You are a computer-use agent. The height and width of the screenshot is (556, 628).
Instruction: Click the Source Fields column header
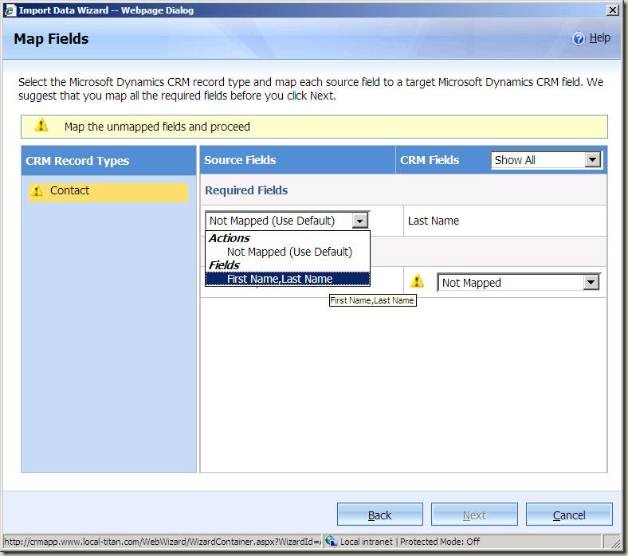coord(240,160)
